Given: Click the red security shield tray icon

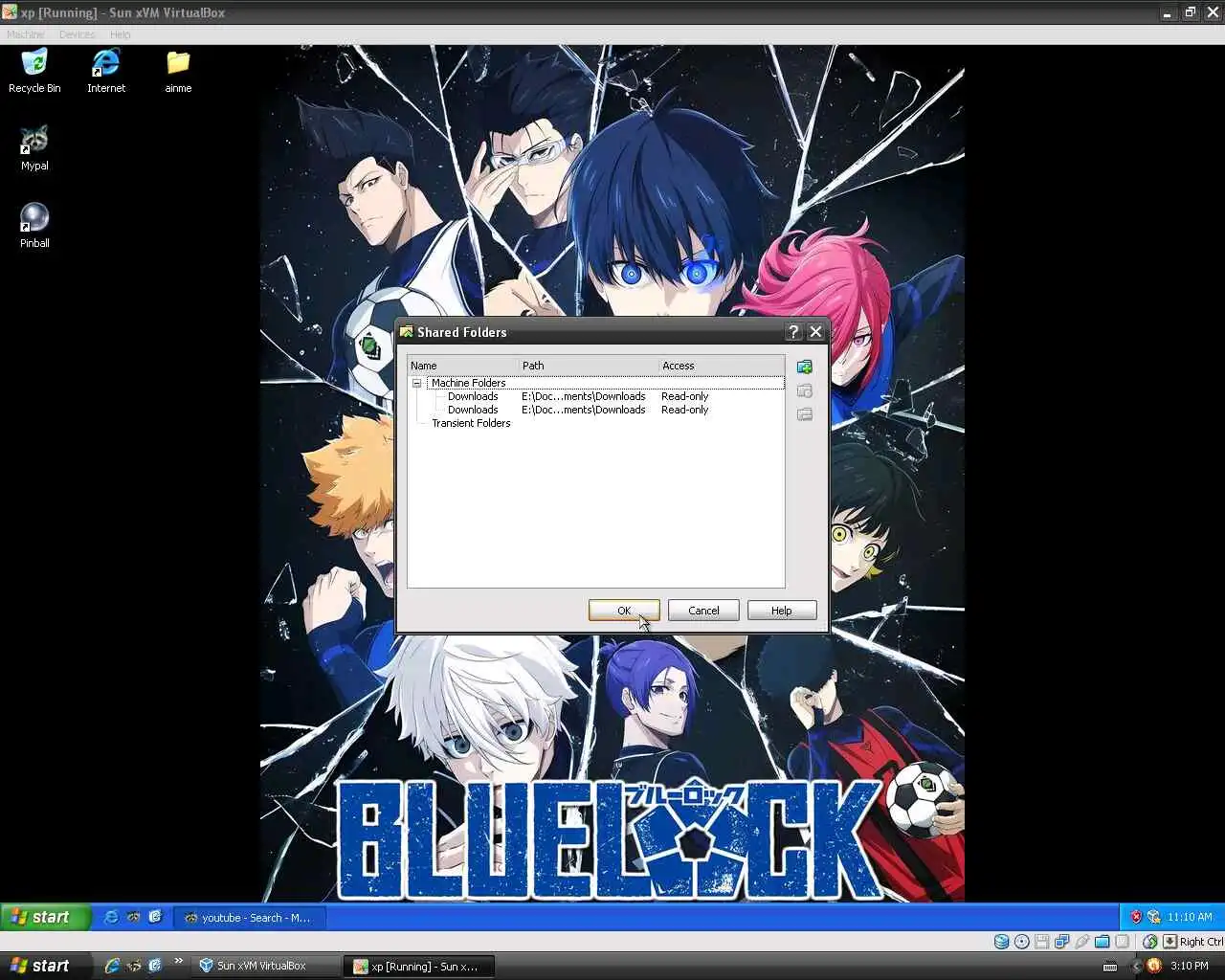Looking at the screenshot, I should pyautogui.click(x=1136, y=917).
